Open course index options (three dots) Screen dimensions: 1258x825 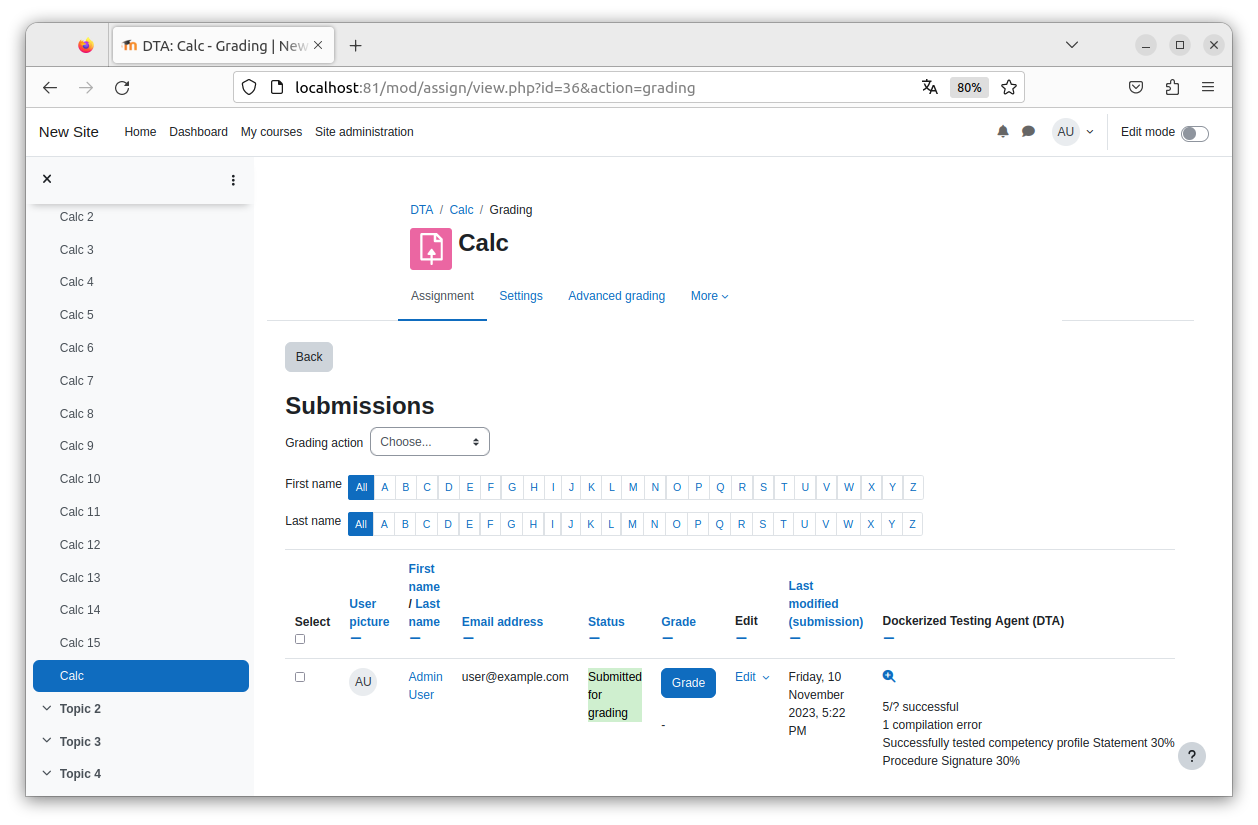pyautogui.click(x=233, y=180)
